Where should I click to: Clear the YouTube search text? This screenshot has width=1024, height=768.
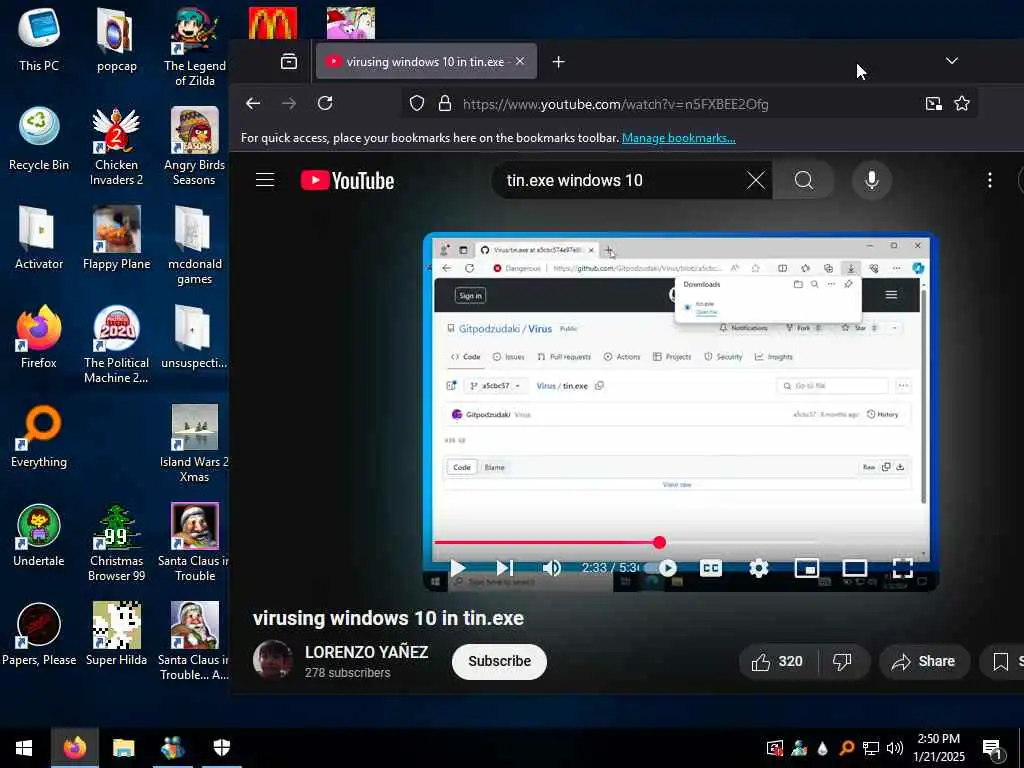pos(756,180)
